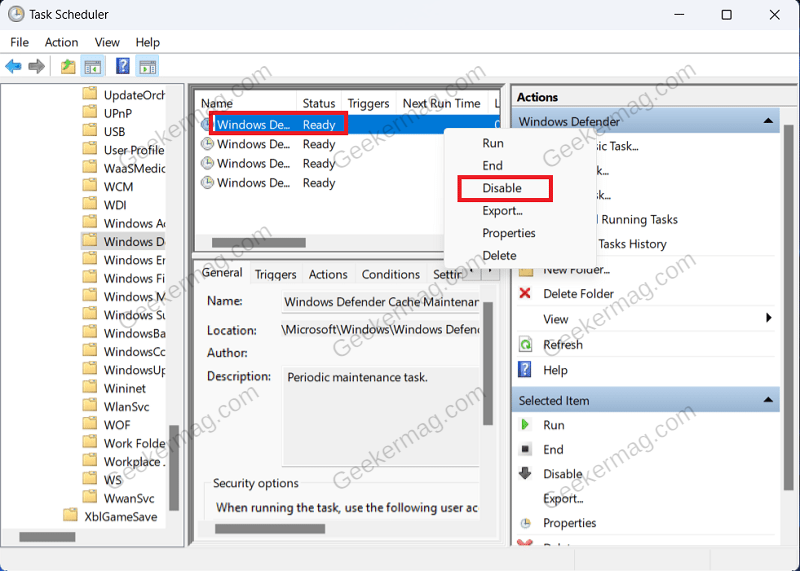The height and width of the screenshot is (571, 800).
Task: Choose Export... from the context menu
Action: tap(520, 210)
